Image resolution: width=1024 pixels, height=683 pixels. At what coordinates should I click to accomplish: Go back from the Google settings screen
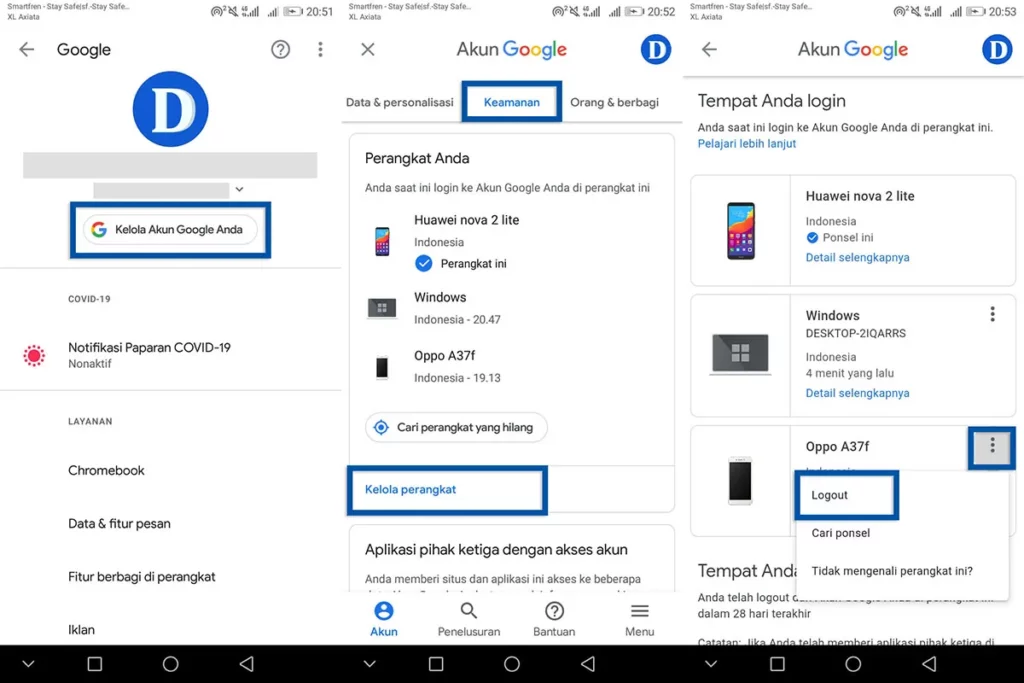(26, 50)
